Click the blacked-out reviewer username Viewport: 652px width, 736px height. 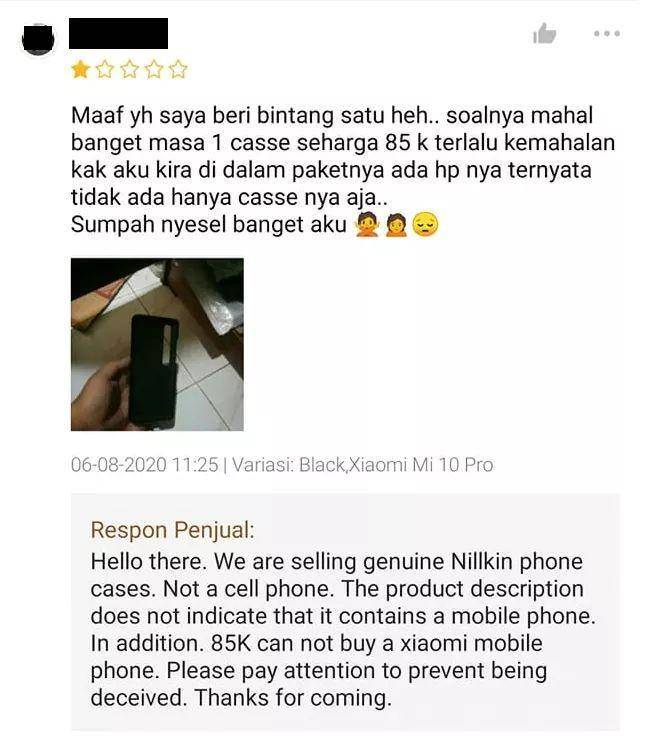point(118,33)
